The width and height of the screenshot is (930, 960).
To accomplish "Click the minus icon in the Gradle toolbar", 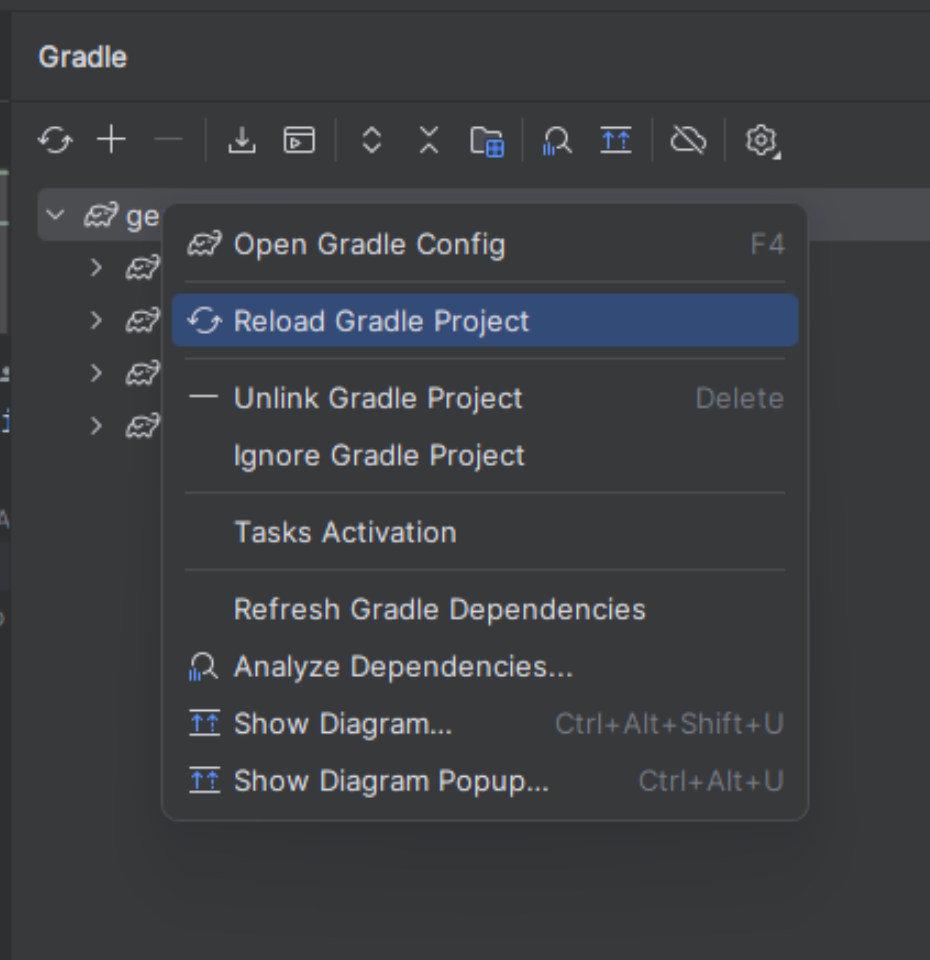I will click(168, 140).
